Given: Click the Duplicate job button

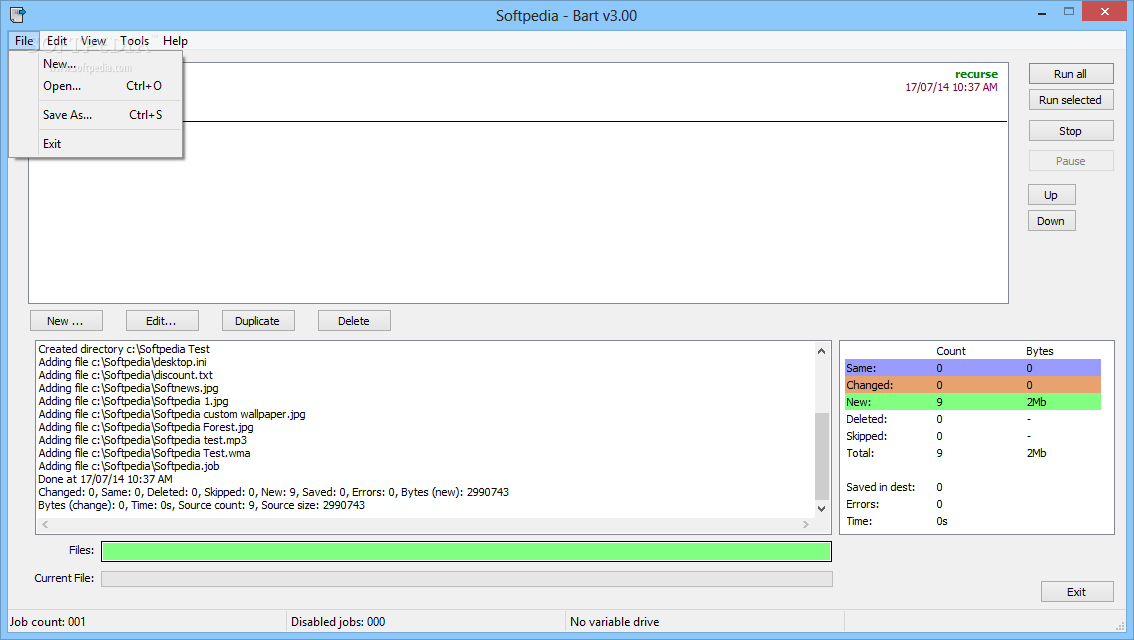Looking at the screenshot, I should 258,320.
